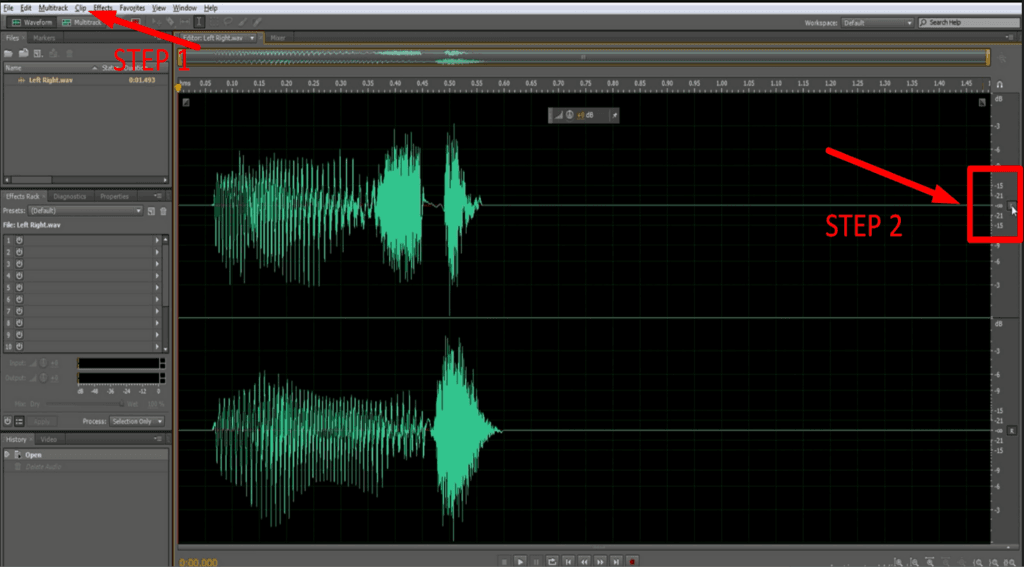The image size is (1024, 567).
Task: Toggle main power for all effects
Action: [8, 421]
